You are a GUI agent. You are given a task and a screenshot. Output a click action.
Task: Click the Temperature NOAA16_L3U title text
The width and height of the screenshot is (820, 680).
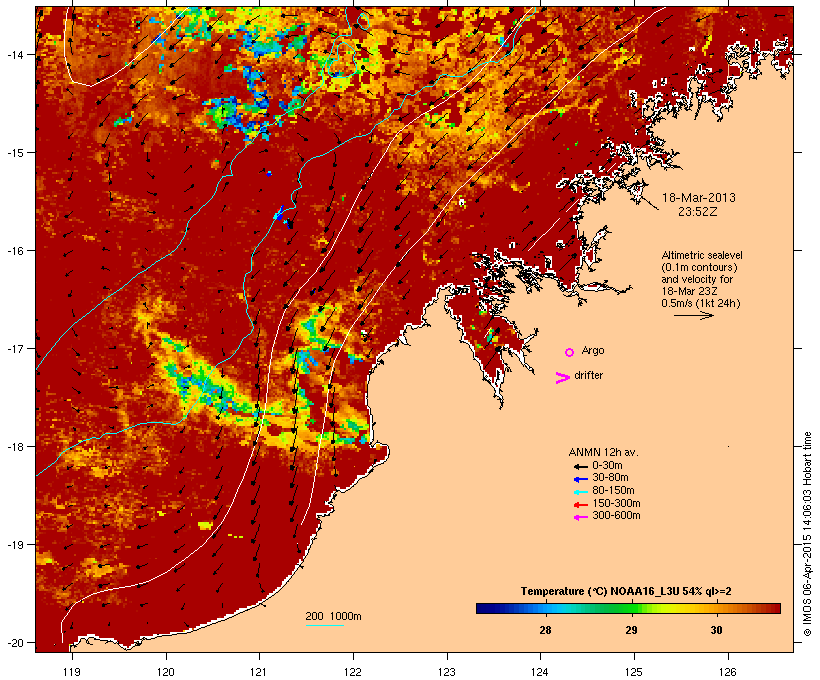click(626, 591)
